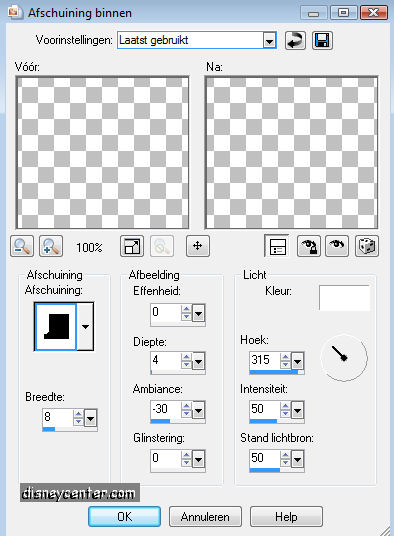Image resolution: width=394 pixels, height=536 pixels.
Task: Adjust Stand lichtbron with spinner arrows
Action: click(x=286, y=459)
